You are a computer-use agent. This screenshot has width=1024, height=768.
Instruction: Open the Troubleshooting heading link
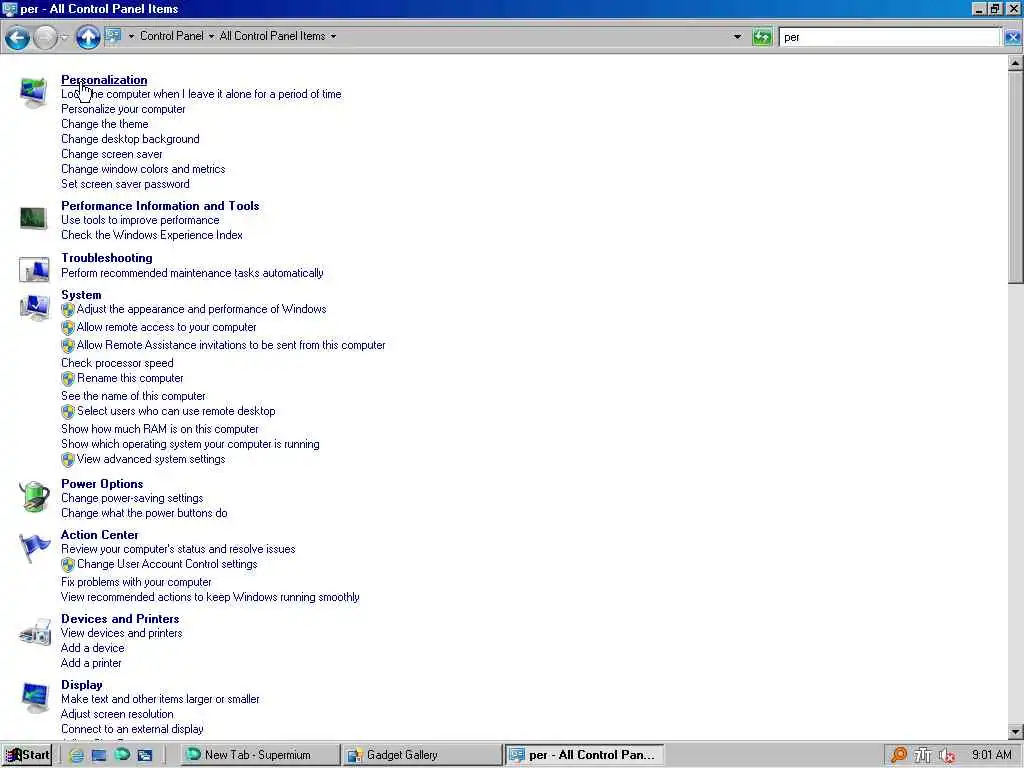[106, 258]
